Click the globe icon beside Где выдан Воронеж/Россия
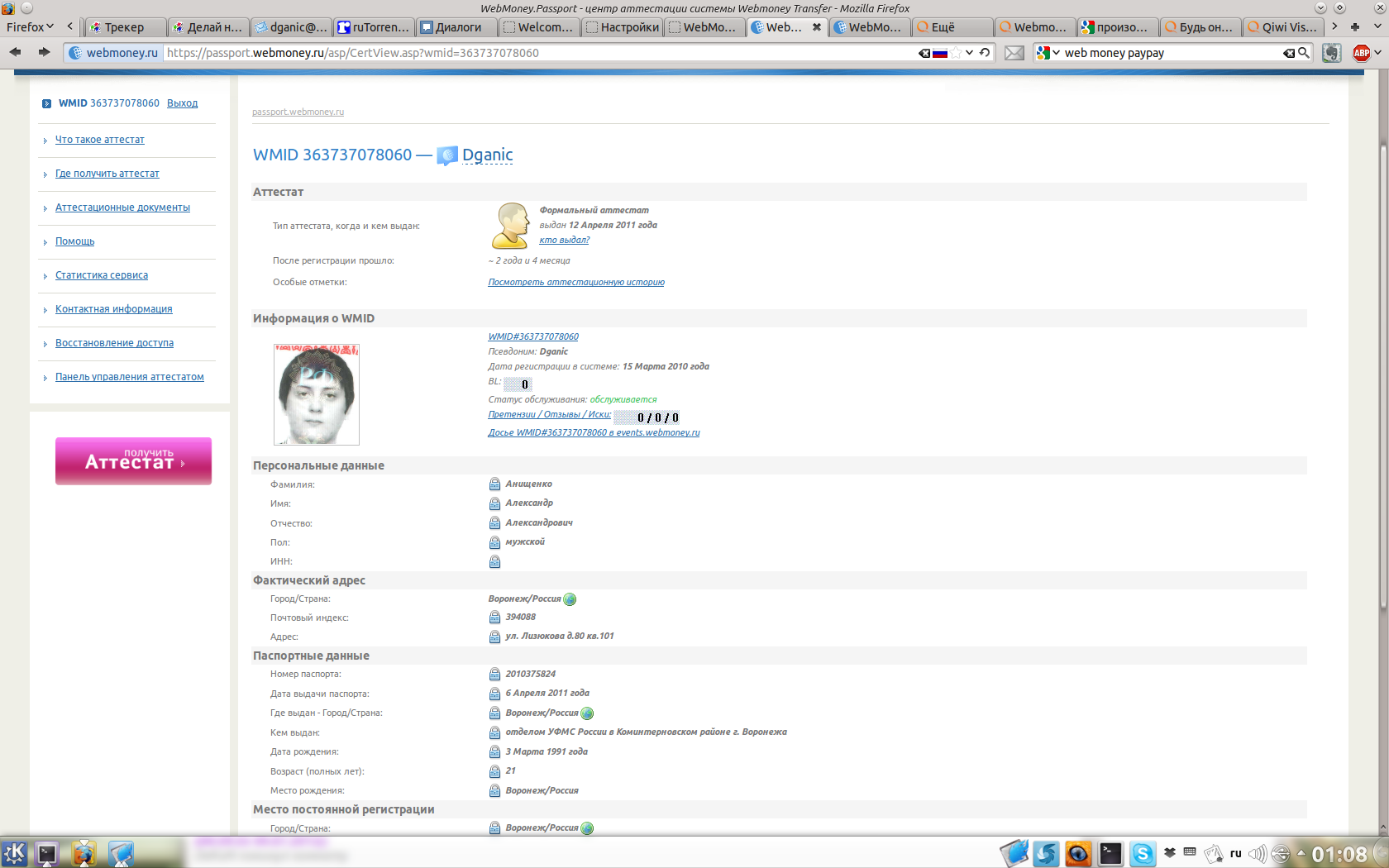The width and height of the screenshot is (1389, 868). [x=587, y=713]
